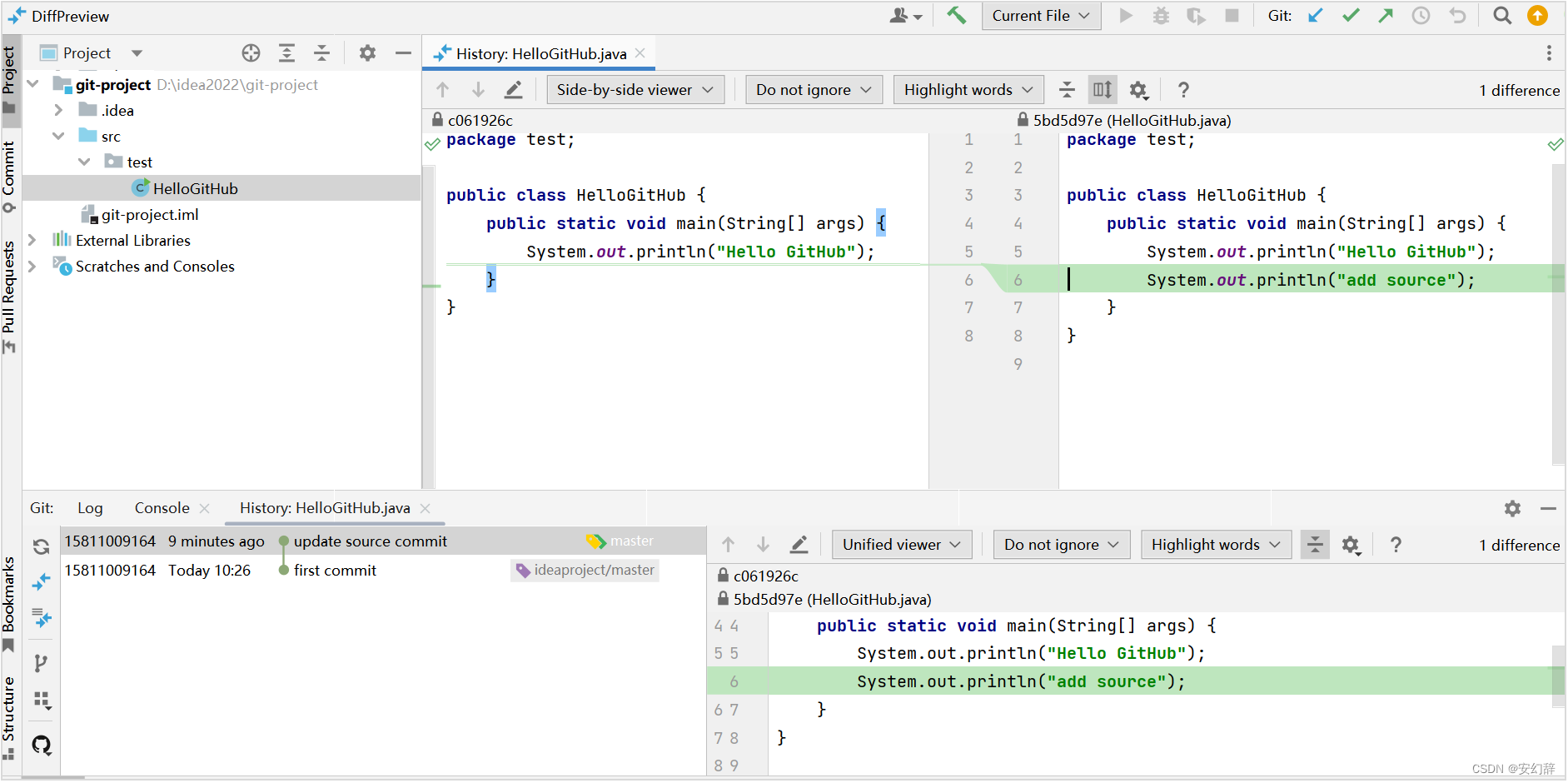The width and height of the screenshot is (1568, 783).
Task: Toggle collapse unchanged fragments in top diff
Action: click(1067, 90)
